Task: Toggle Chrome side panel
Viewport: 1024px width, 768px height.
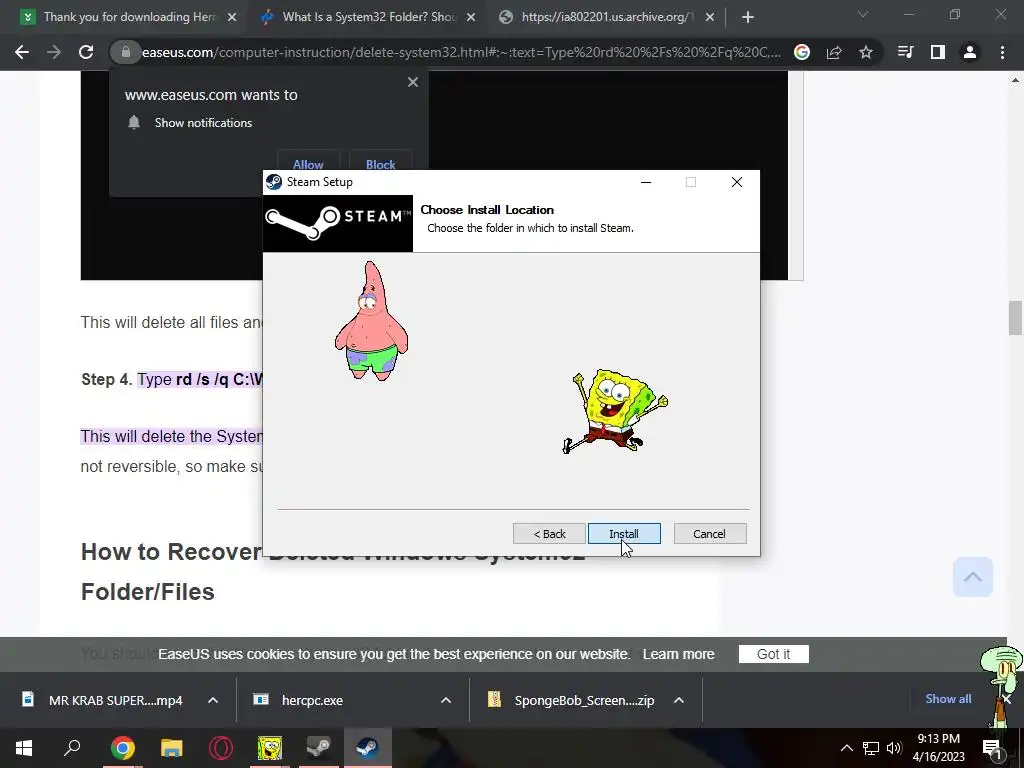Action: [938, 52]
